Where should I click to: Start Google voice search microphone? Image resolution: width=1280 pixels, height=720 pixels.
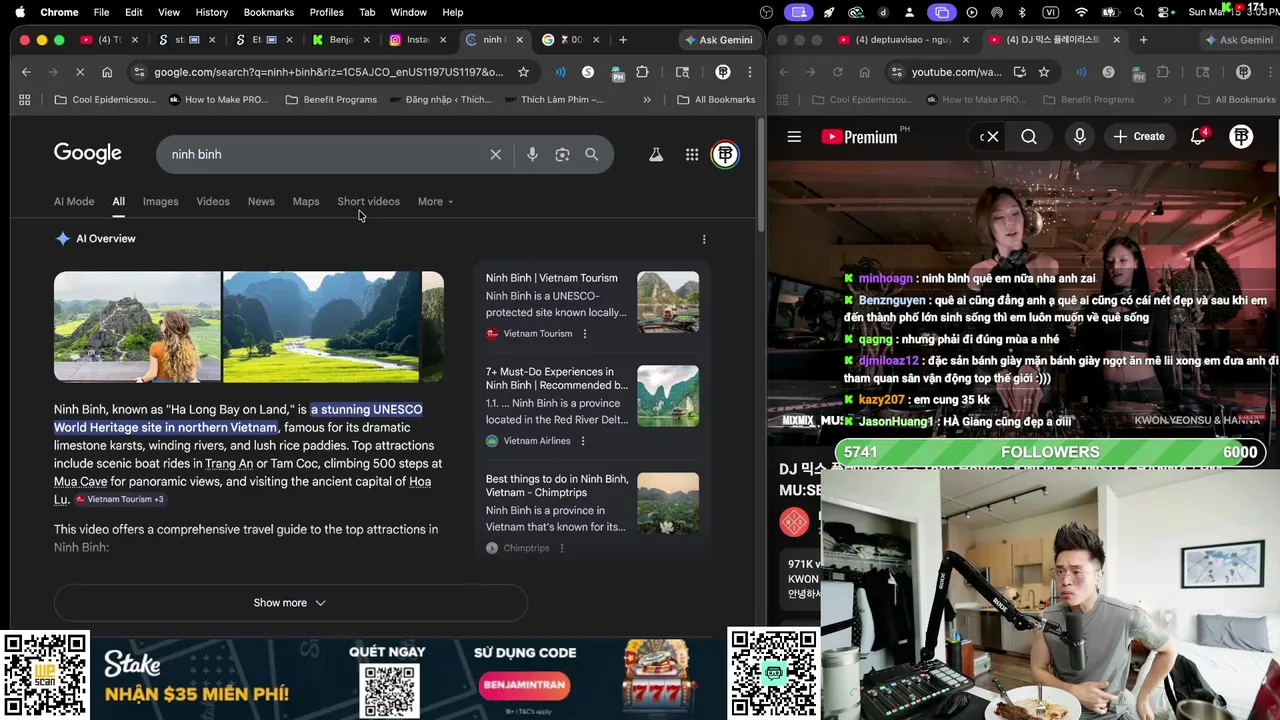(x=532, y=154)
